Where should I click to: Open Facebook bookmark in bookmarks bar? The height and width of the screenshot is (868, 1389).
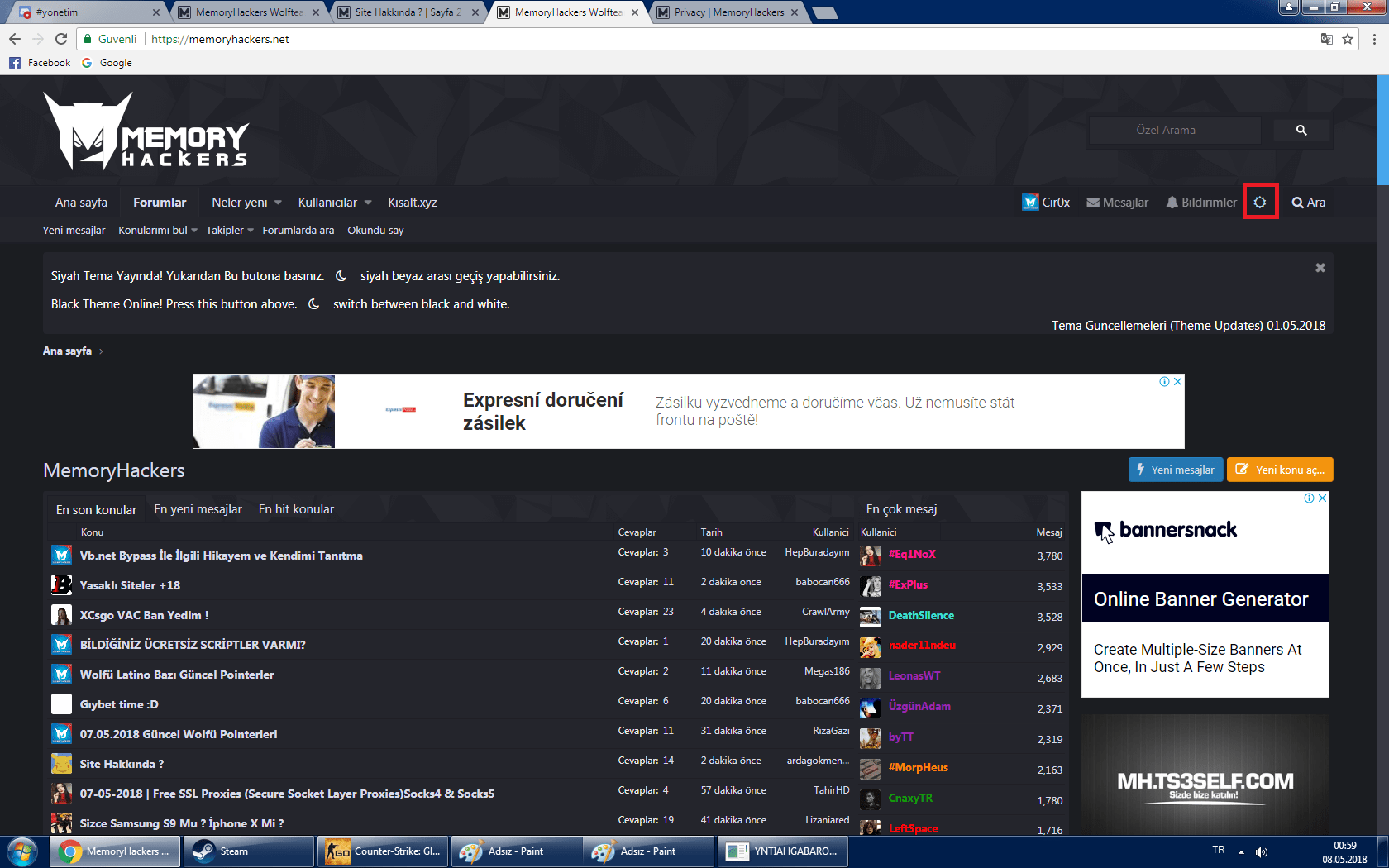[40, 63]
